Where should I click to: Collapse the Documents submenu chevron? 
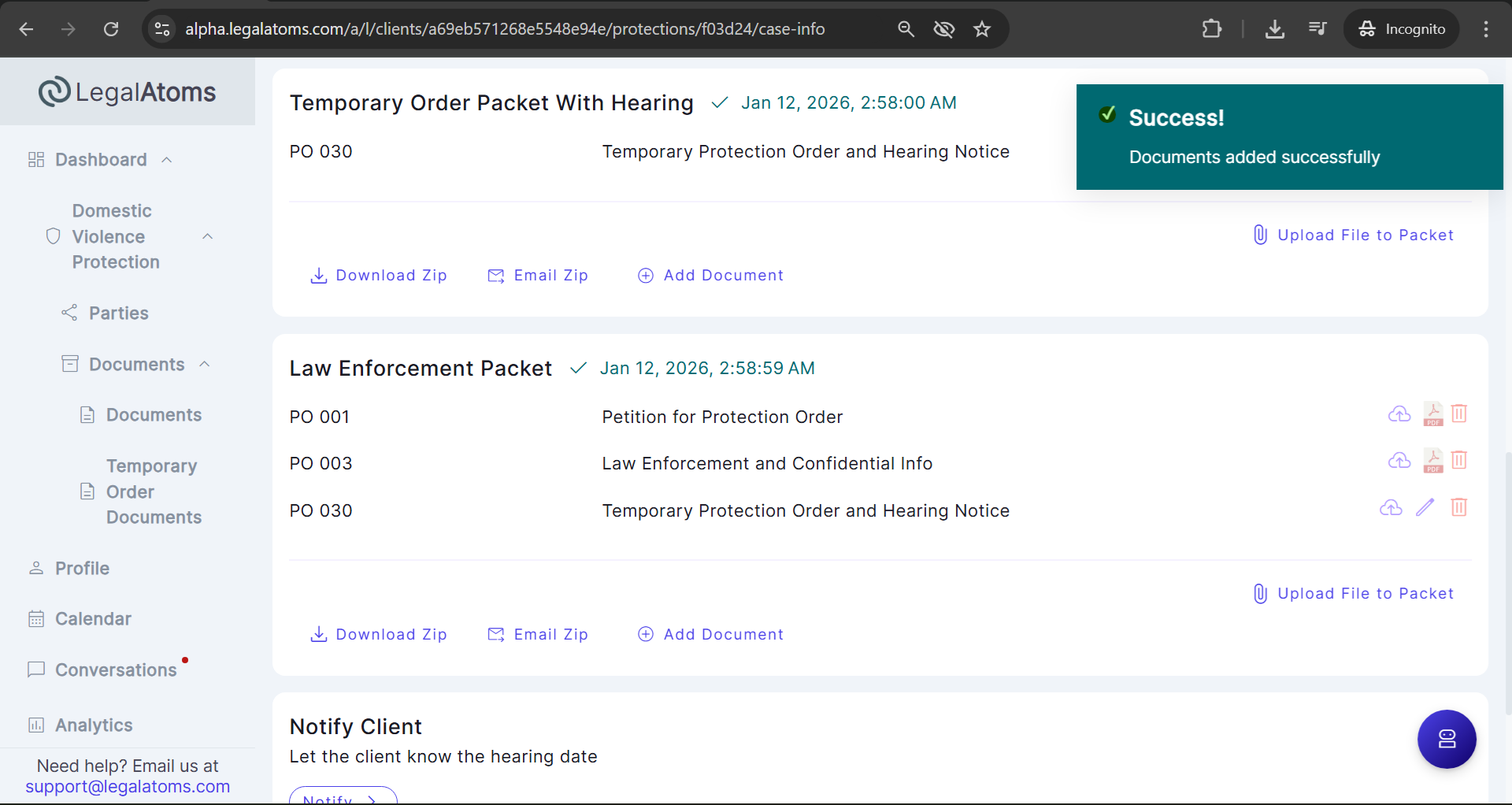205,364
